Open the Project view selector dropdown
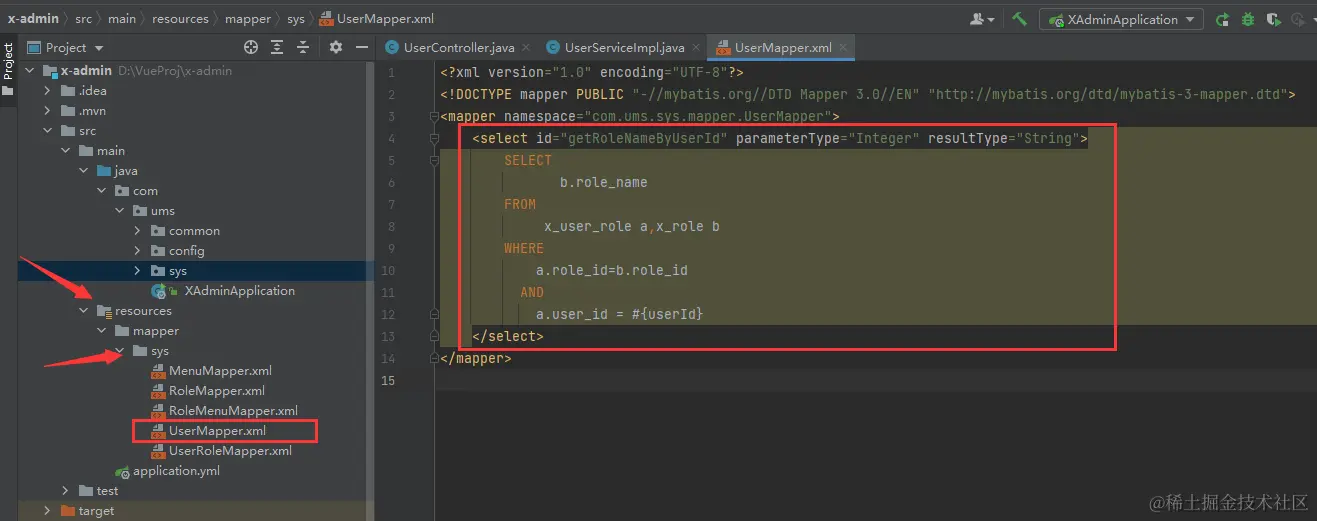Image resolution: width=1317 pixels, height=521 pixels. 66,47
